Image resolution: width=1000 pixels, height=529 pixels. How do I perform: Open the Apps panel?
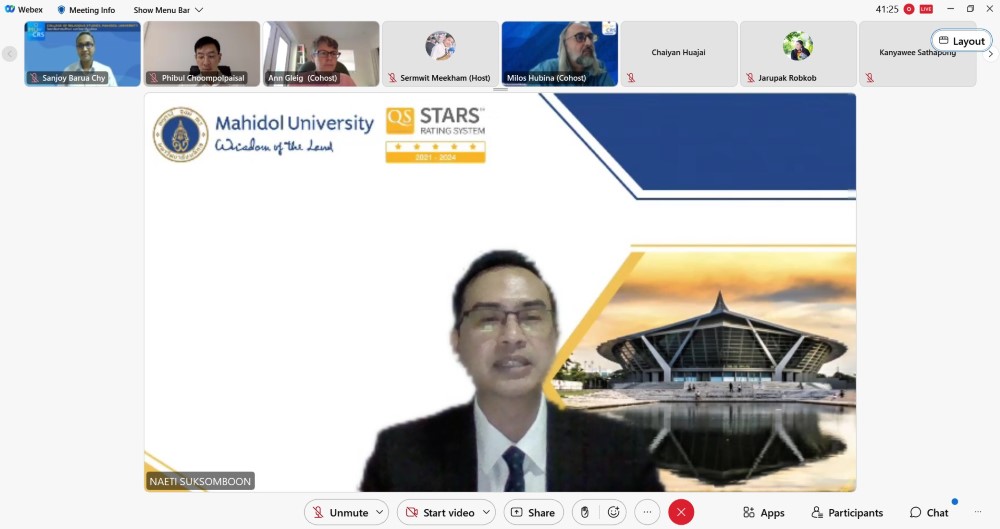(x=763, y=512)
